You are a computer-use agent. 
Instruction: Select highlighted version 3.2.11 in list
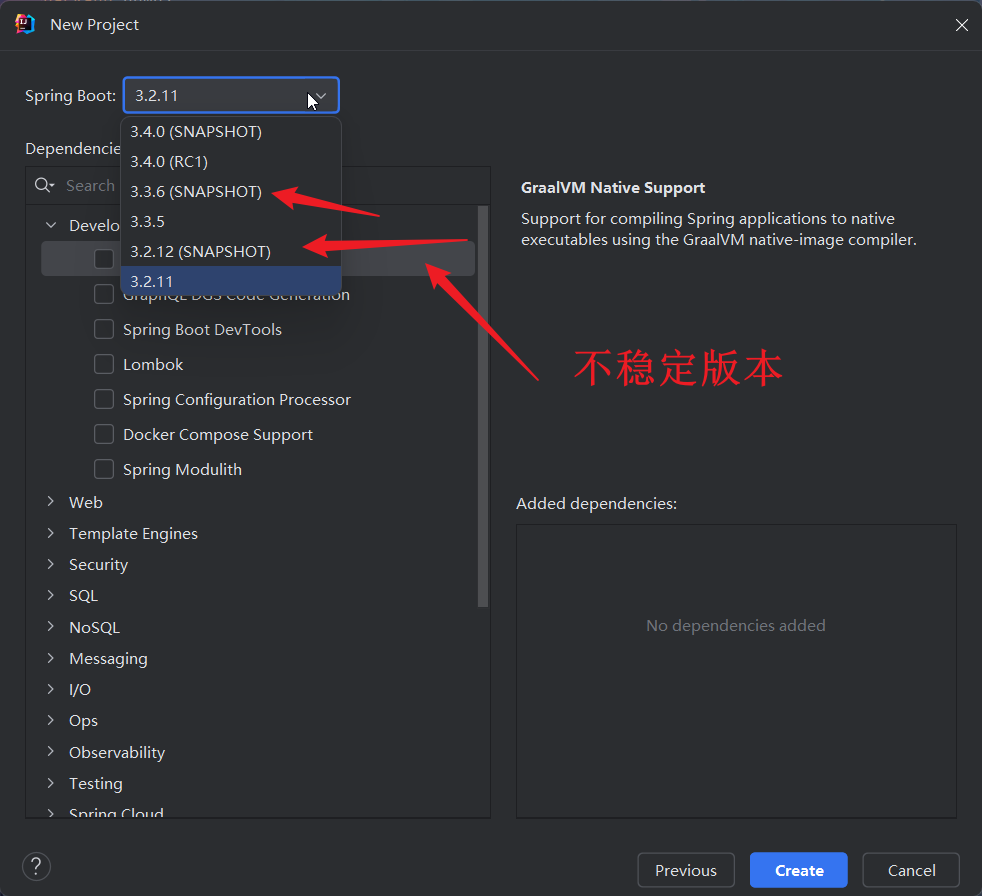(230, 281)
